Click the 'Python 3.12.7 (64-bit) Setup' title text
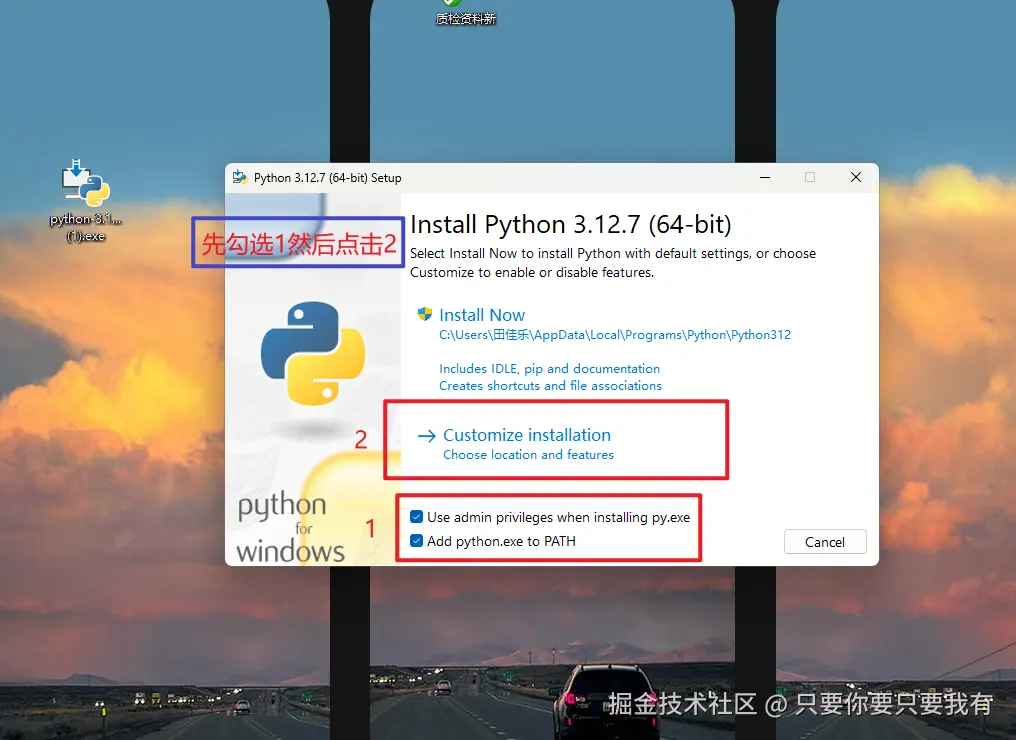This screenshot has width=1016, height=740. [x=327, y=178]
